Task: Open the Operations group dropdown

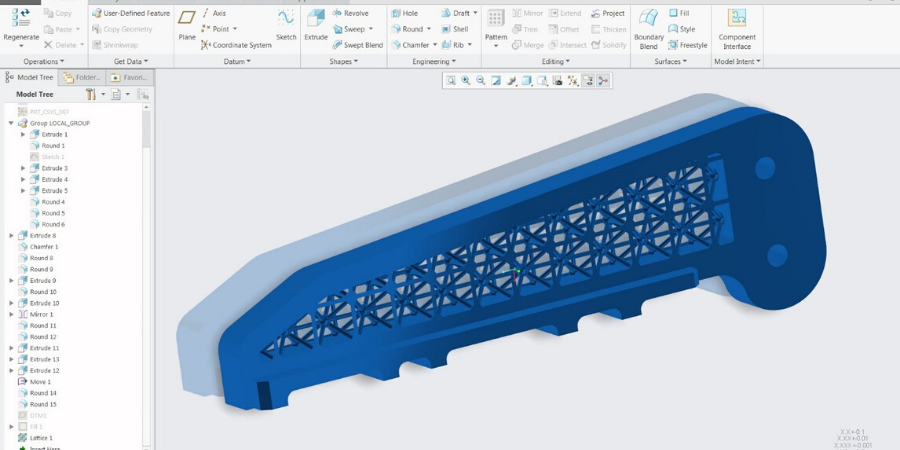Action: [43, 61]
